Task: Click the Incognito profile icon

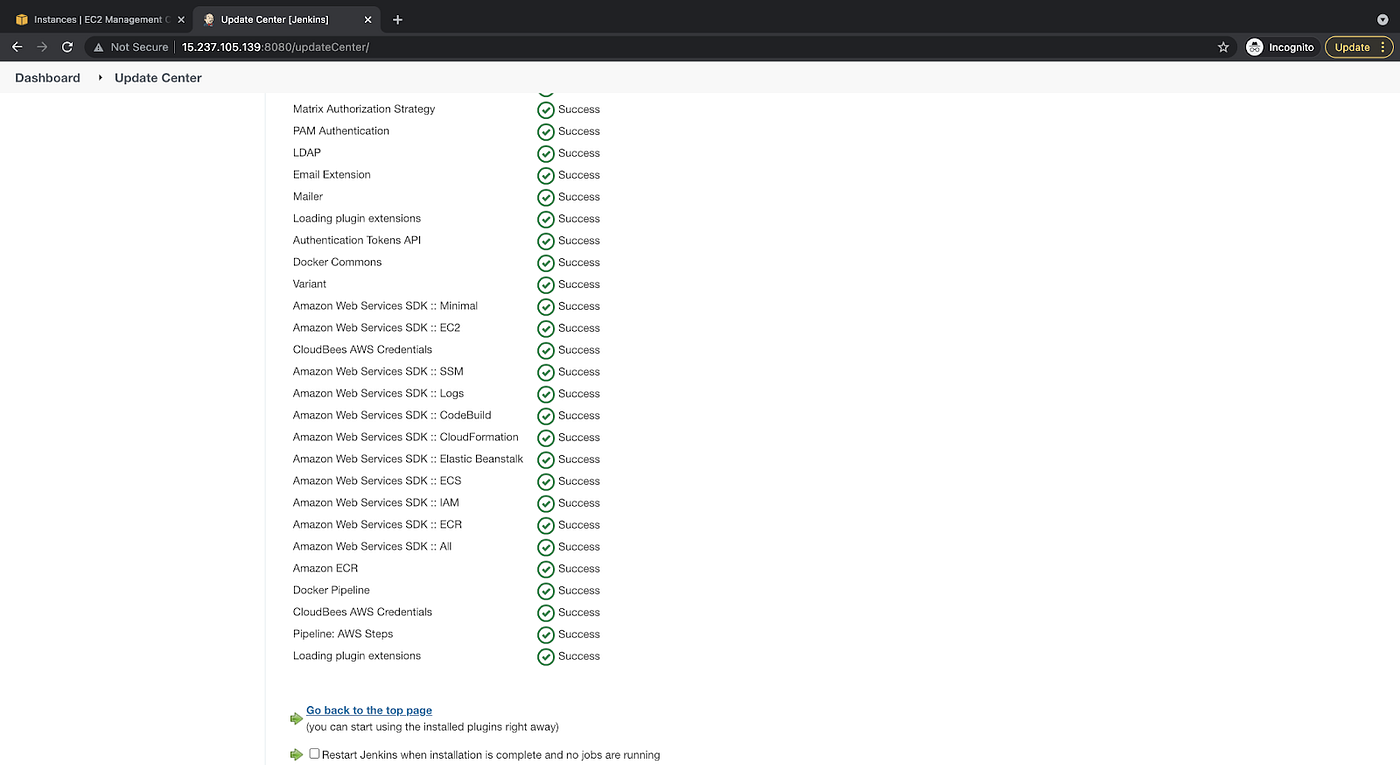Action: 1255,47
